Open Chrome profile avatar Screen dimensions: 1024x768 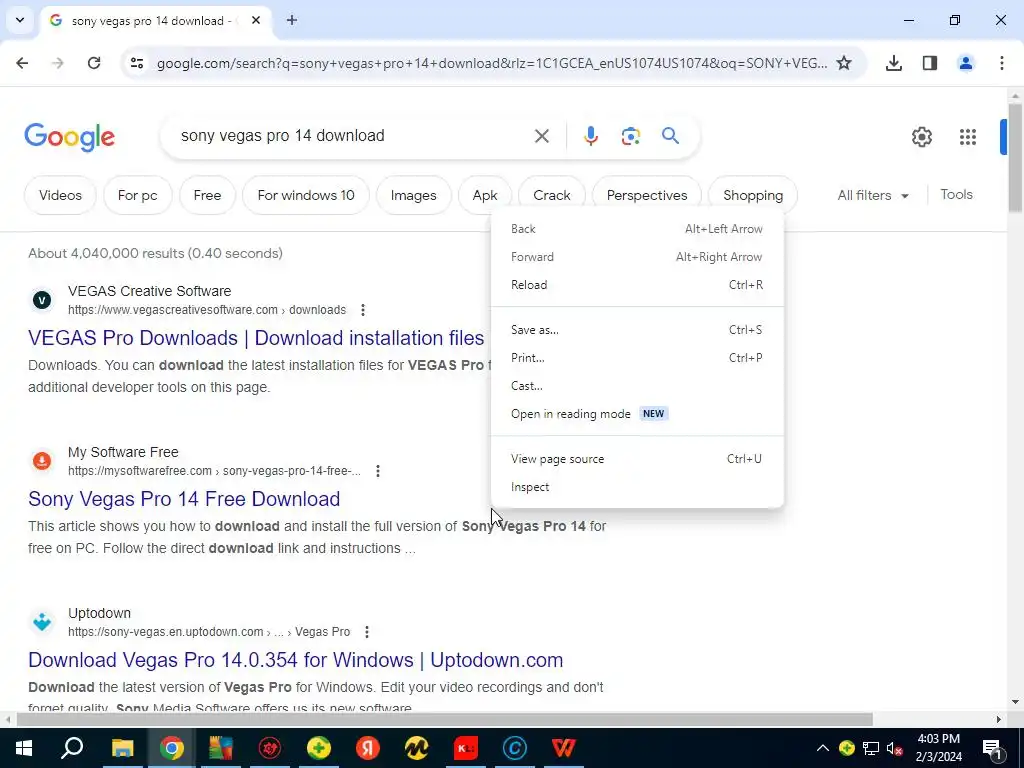tap(966, 63)
